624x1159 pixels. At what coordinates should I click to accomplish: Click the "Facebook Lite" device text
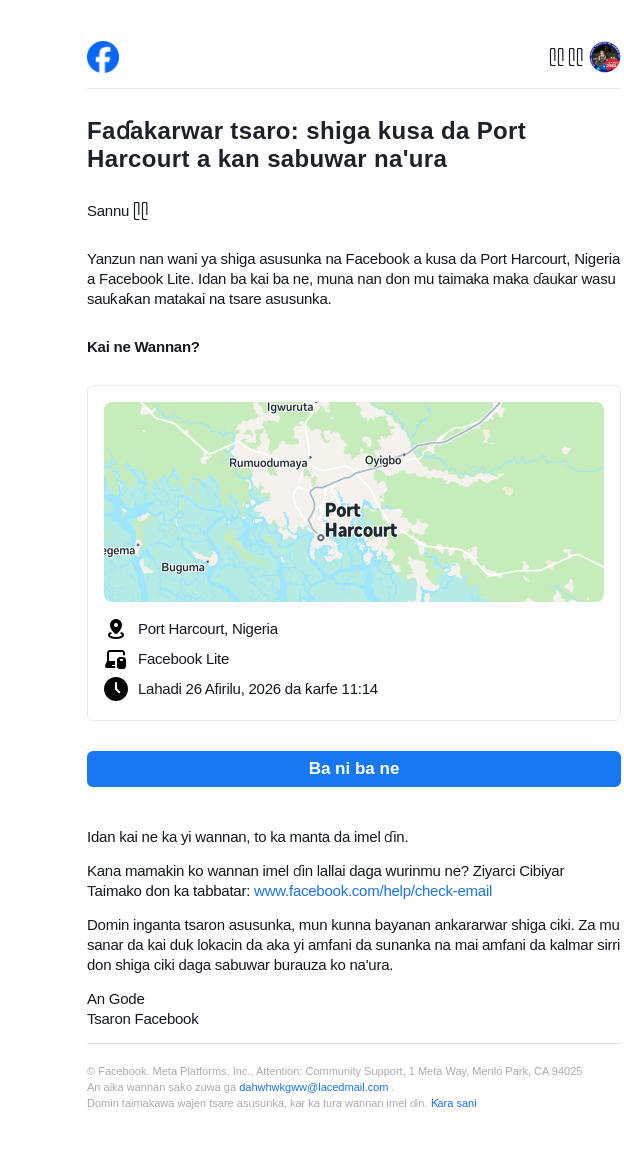pos(183,659)
